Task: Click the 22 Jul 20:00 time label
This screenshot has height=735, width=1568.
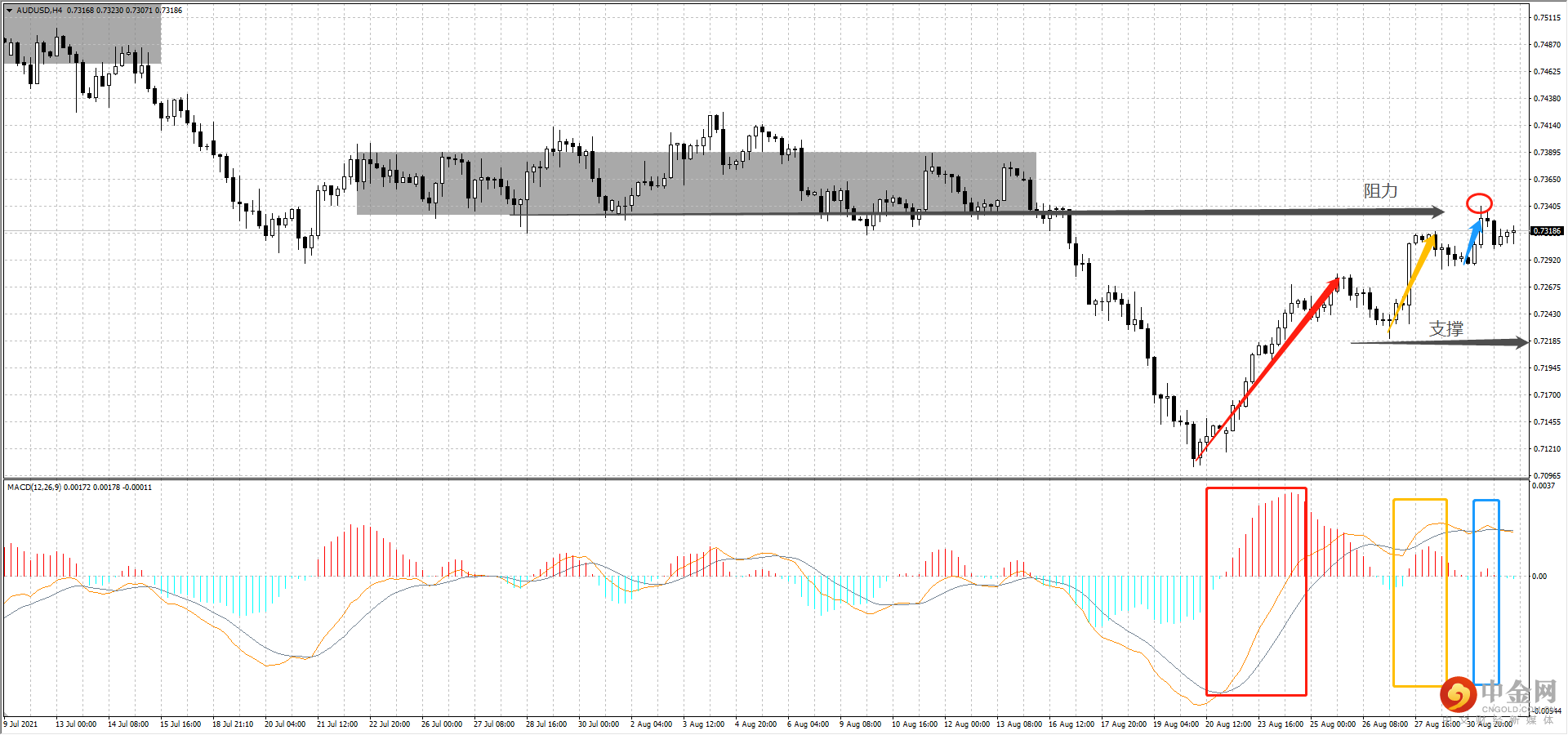Action: (x=390, y=724)
